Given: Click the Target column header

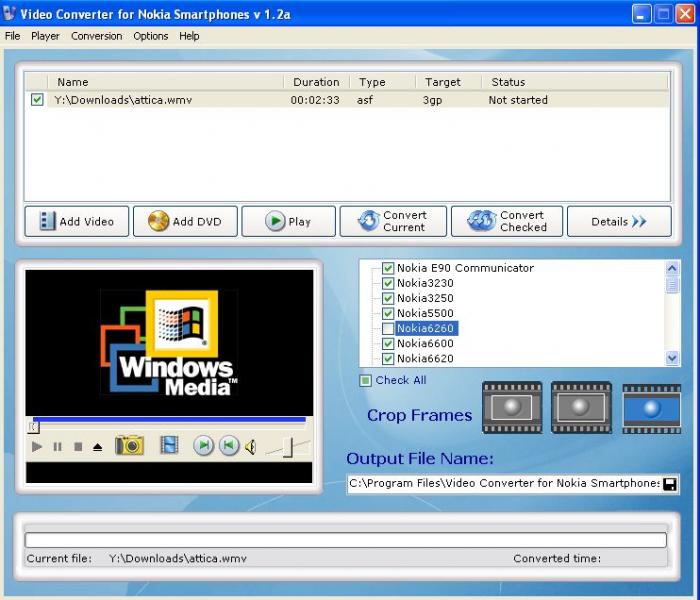Looking at the screenshot, I should click(x=449, y=82).
